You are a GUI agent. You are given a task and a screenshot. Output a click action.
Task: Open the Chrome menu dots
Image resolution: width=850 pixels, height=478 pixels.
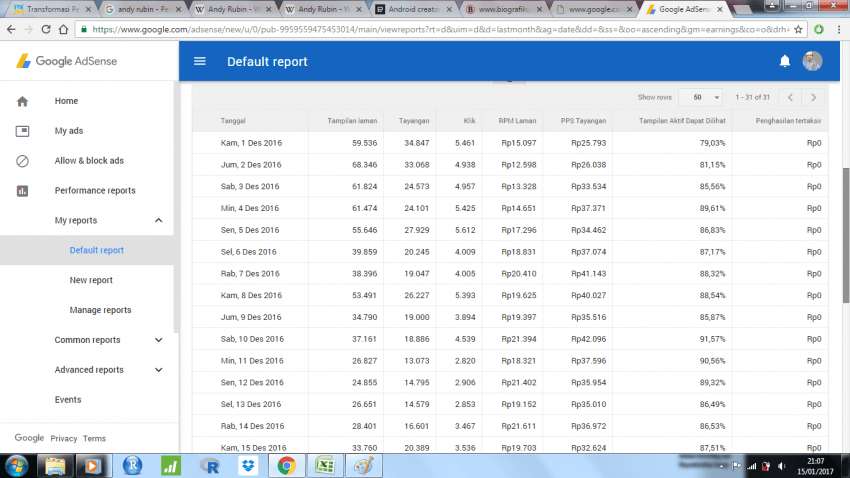[839, 29]
